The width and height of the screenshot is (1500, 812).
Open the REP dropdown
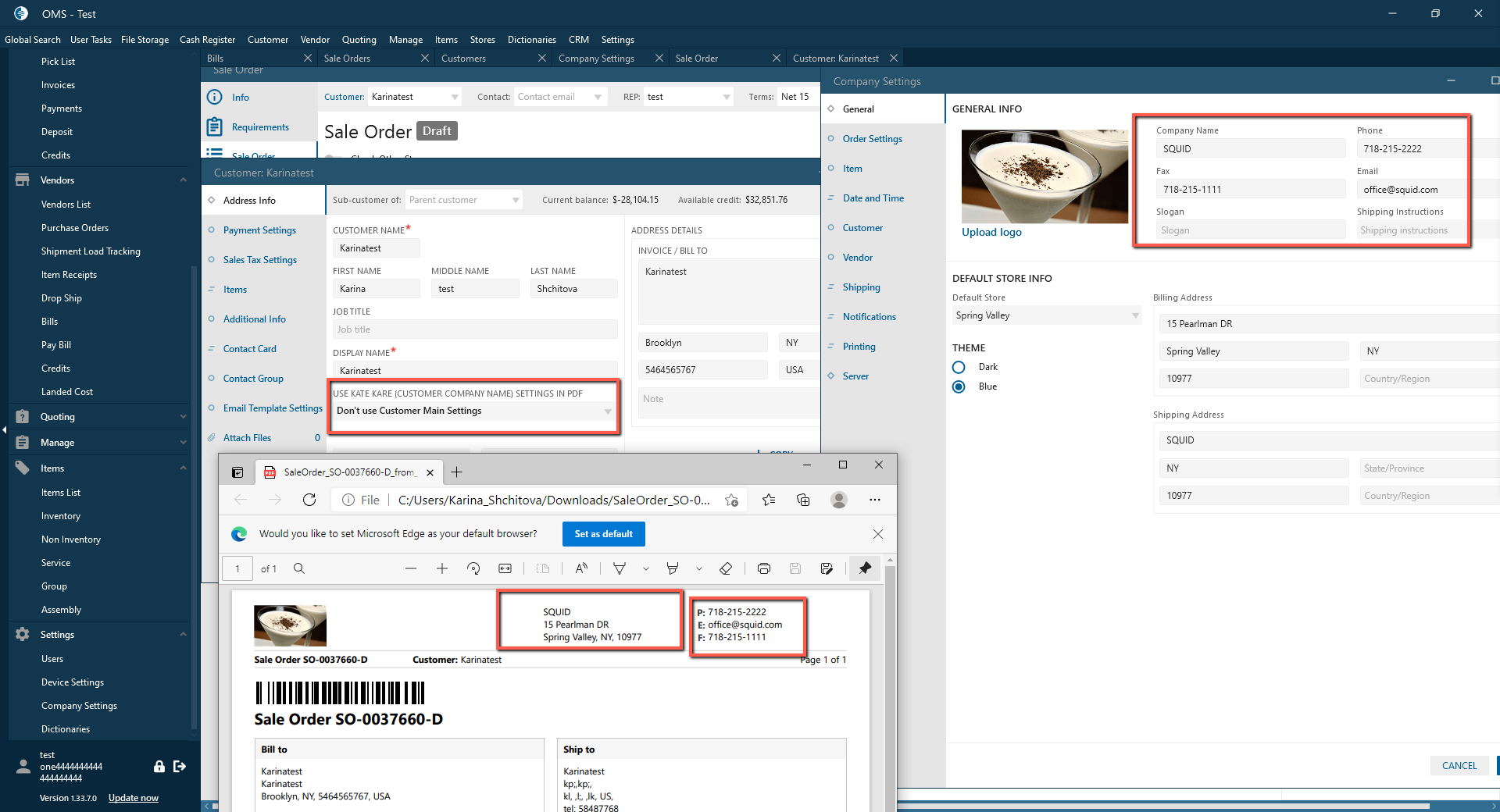[x=727, y=97]
